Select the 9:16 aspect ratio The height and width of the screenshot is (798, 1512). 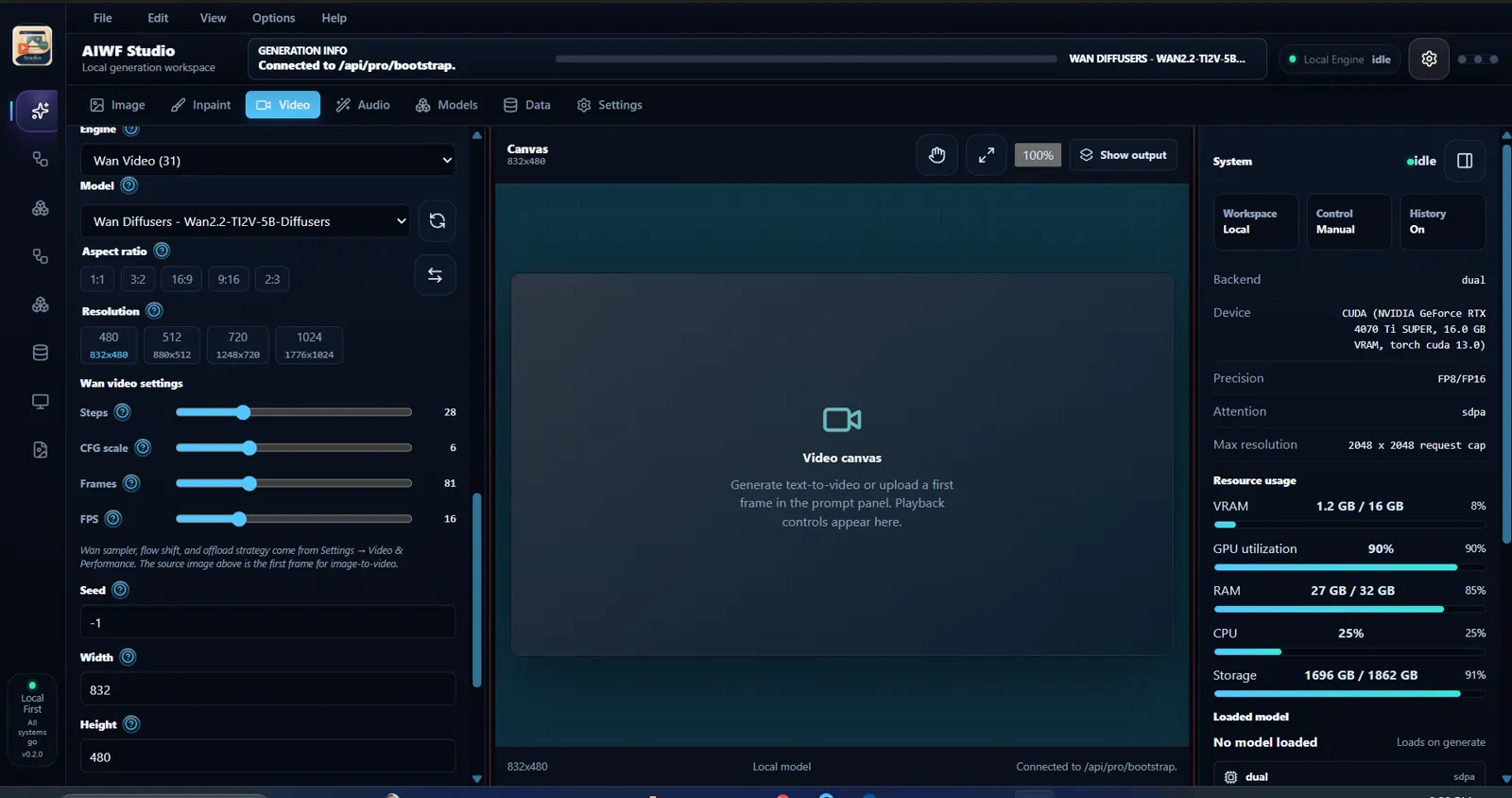229,279
